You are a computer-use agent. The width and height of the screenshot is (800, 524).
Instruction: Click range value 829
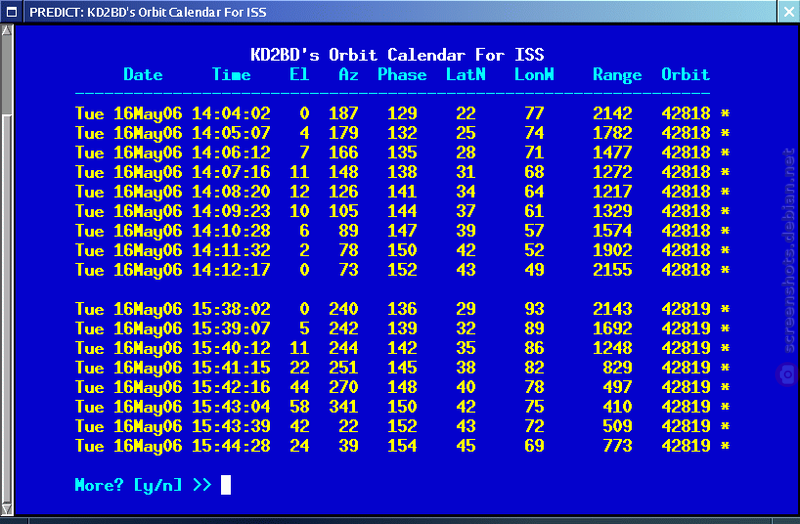tap(617, 368)
